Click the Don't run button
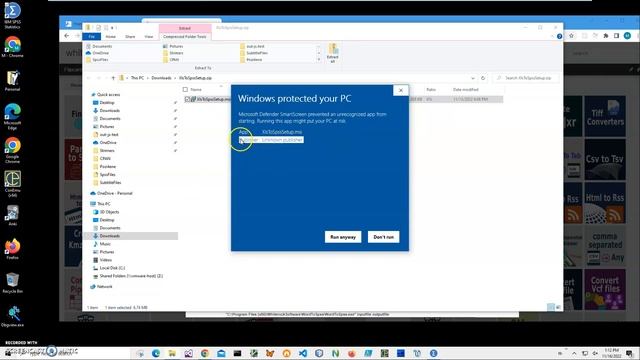The height and width of the screenshot is (360, 640). click(x=384, y=237)
